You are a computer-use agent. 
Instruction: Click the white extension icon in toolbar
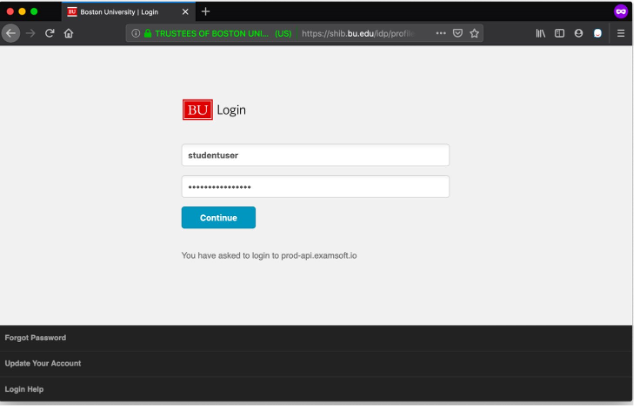pyautogui.click(x=598, y=33)
